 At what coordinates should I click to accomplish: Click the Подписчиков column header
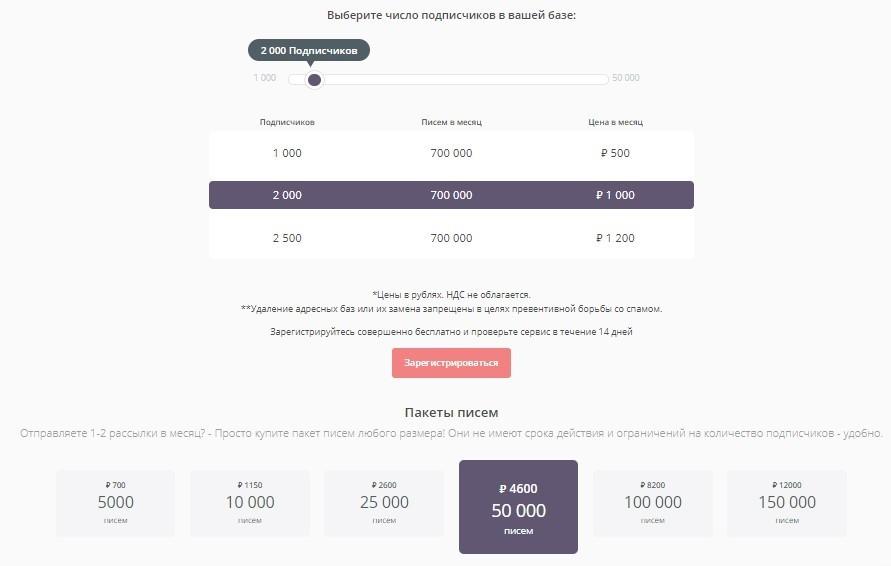(x=287, y=122)
